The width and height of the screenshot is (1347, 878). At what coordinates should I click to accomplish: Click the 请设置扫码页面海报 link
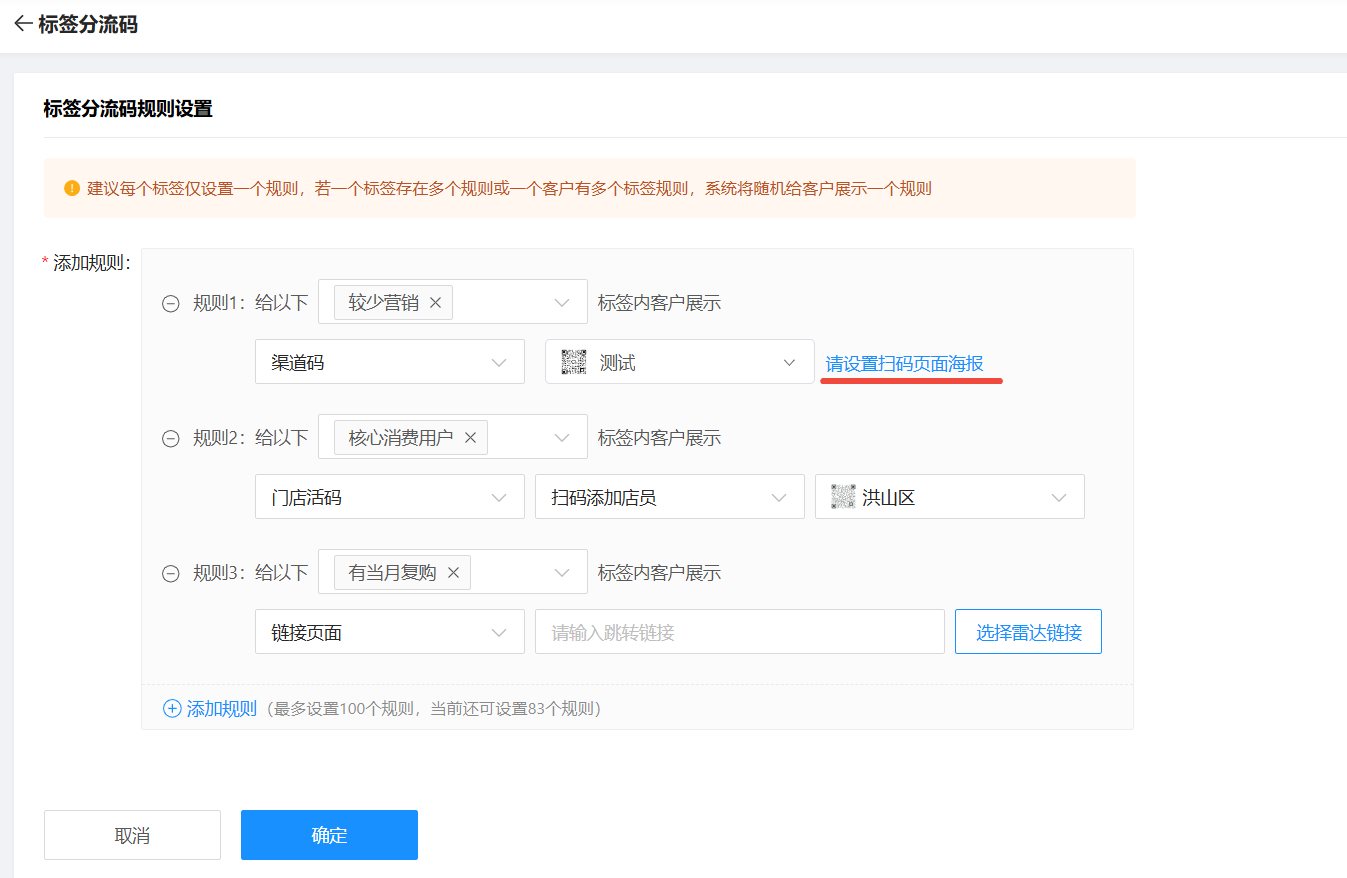(x=905, y=363)
